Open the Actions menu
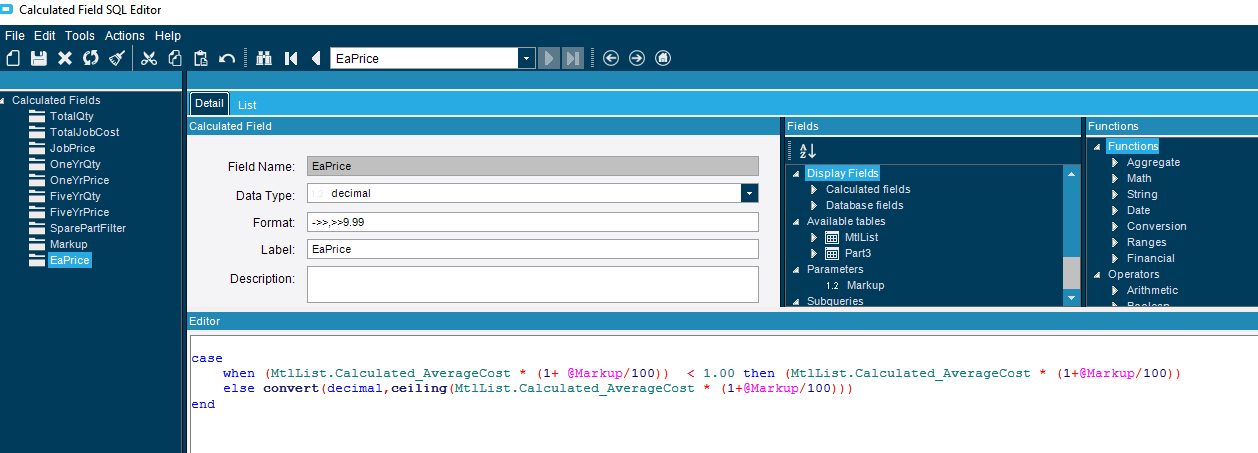 pos(124,35)
